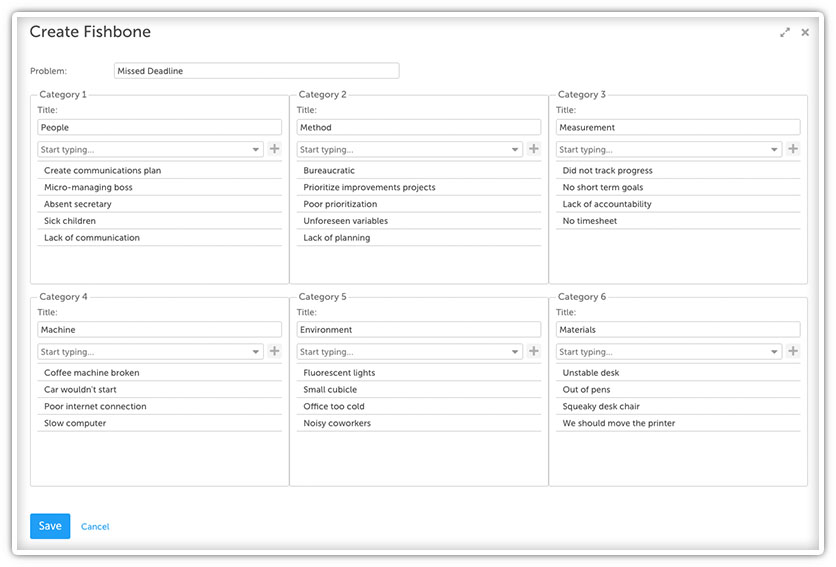Click the Category 4 title field Machine
Viewport: 836px width, 567px height.
coord(159,330)
